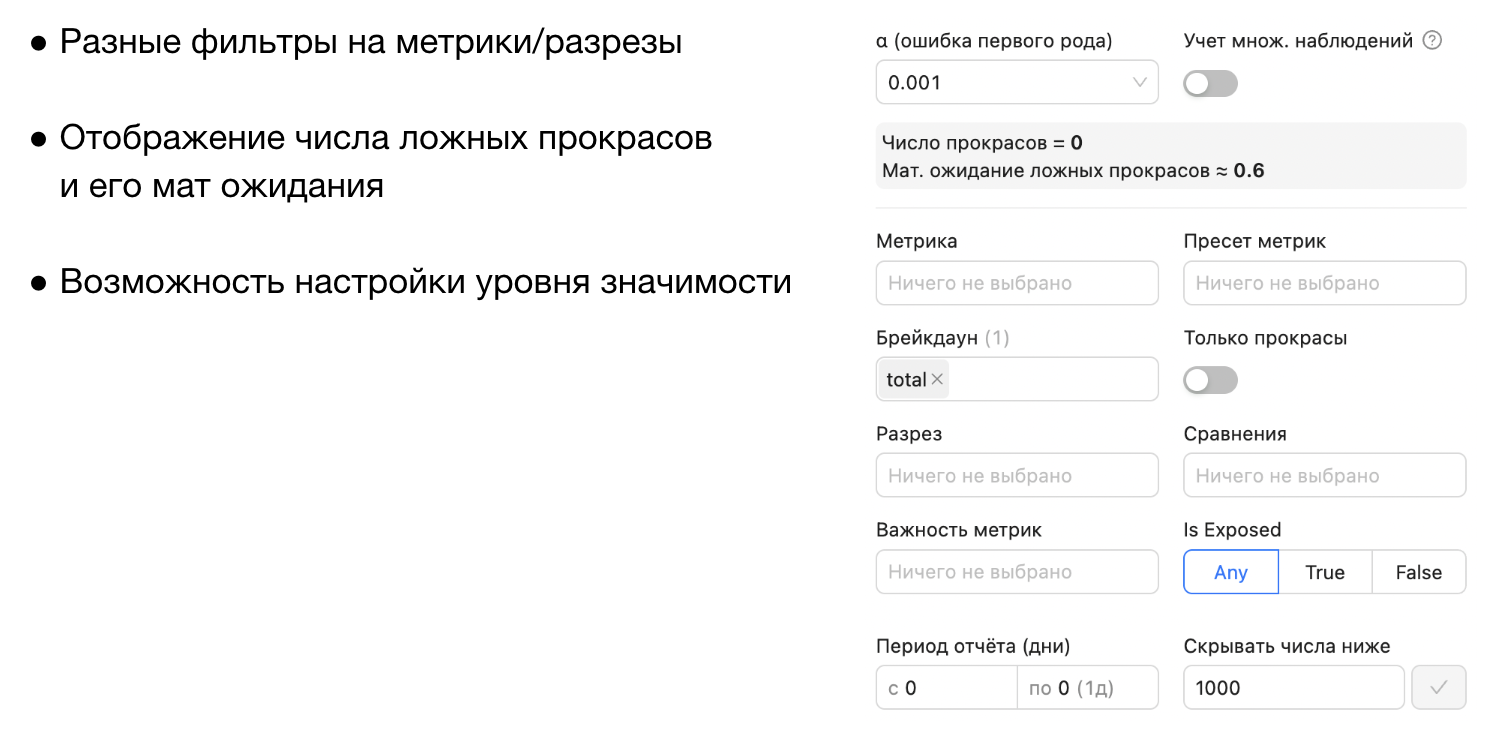Keep Any selected under Is Exposed
The height and width of the screenshot is (738, 1500).
pyautogui.click(x=1230, y=571)
